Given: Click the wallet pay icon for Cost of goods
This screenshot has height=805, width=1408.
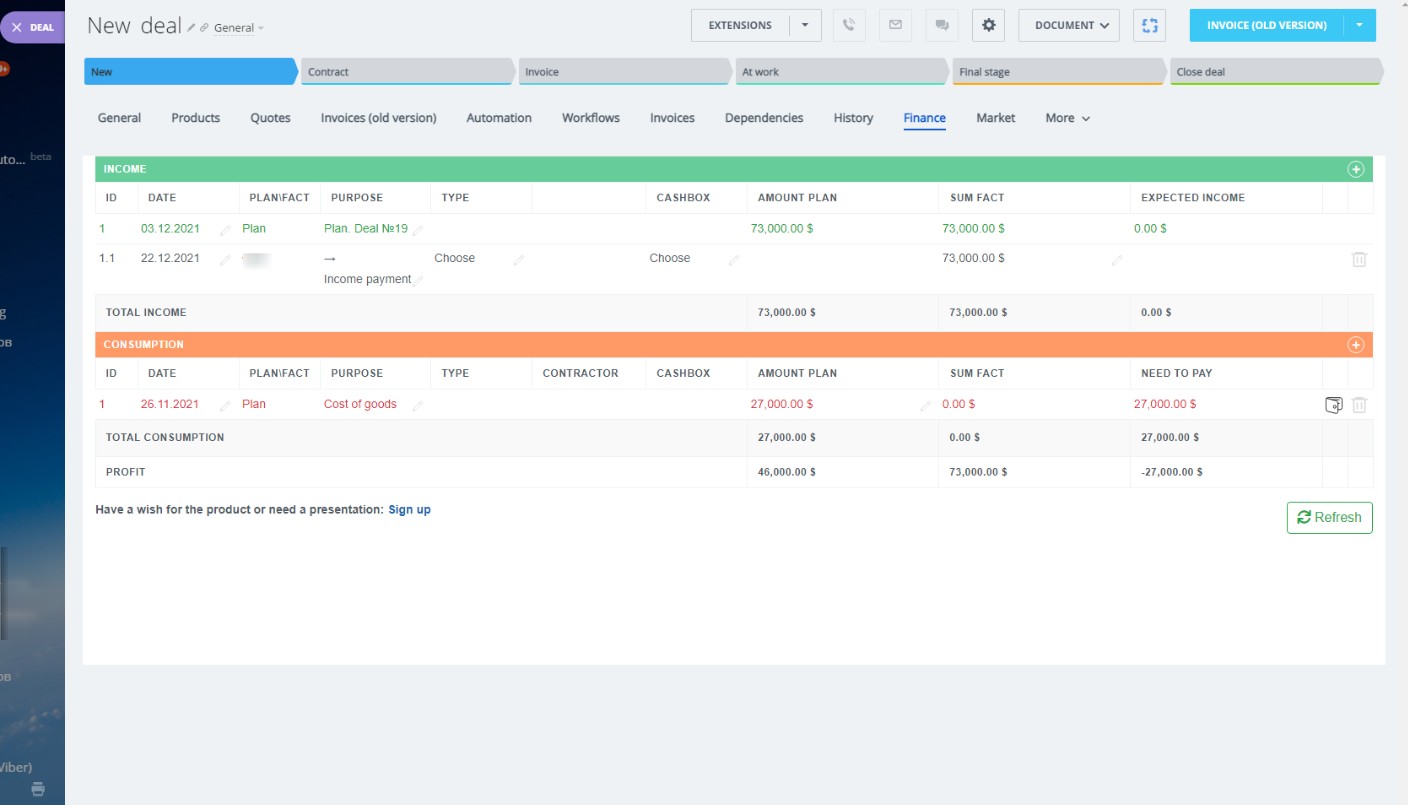Looking at the screenshot, I should (1333, 405).
